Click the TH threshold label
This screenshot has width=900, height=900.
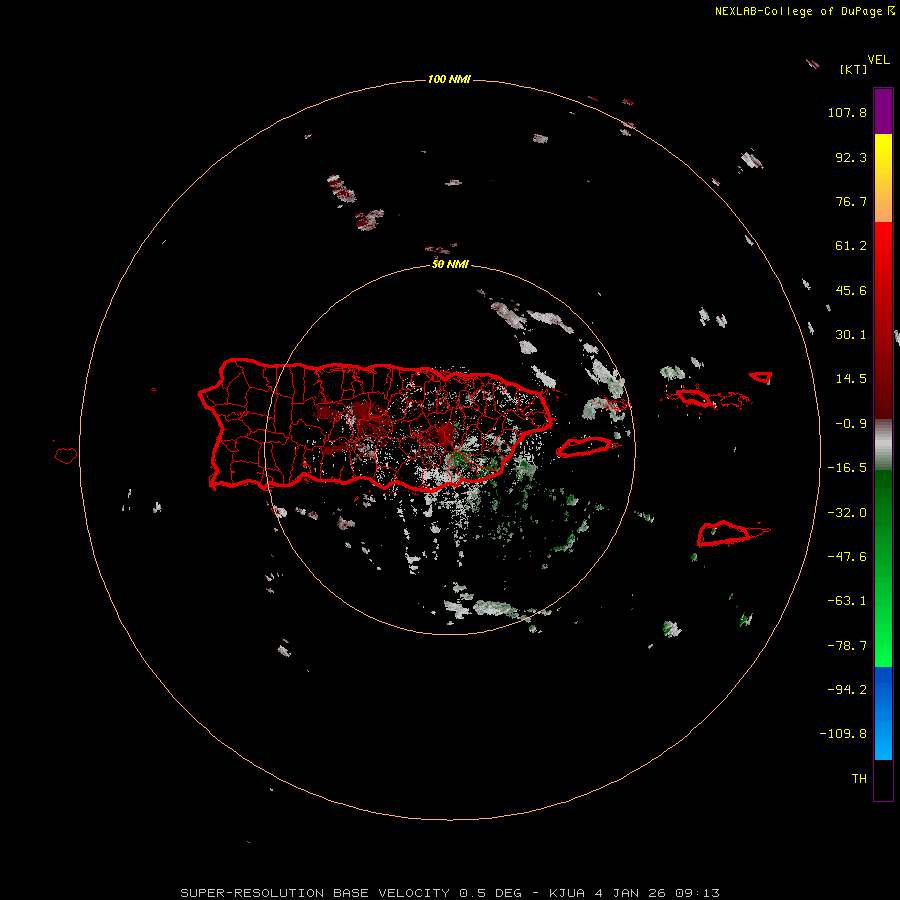(x=859, y=779)
